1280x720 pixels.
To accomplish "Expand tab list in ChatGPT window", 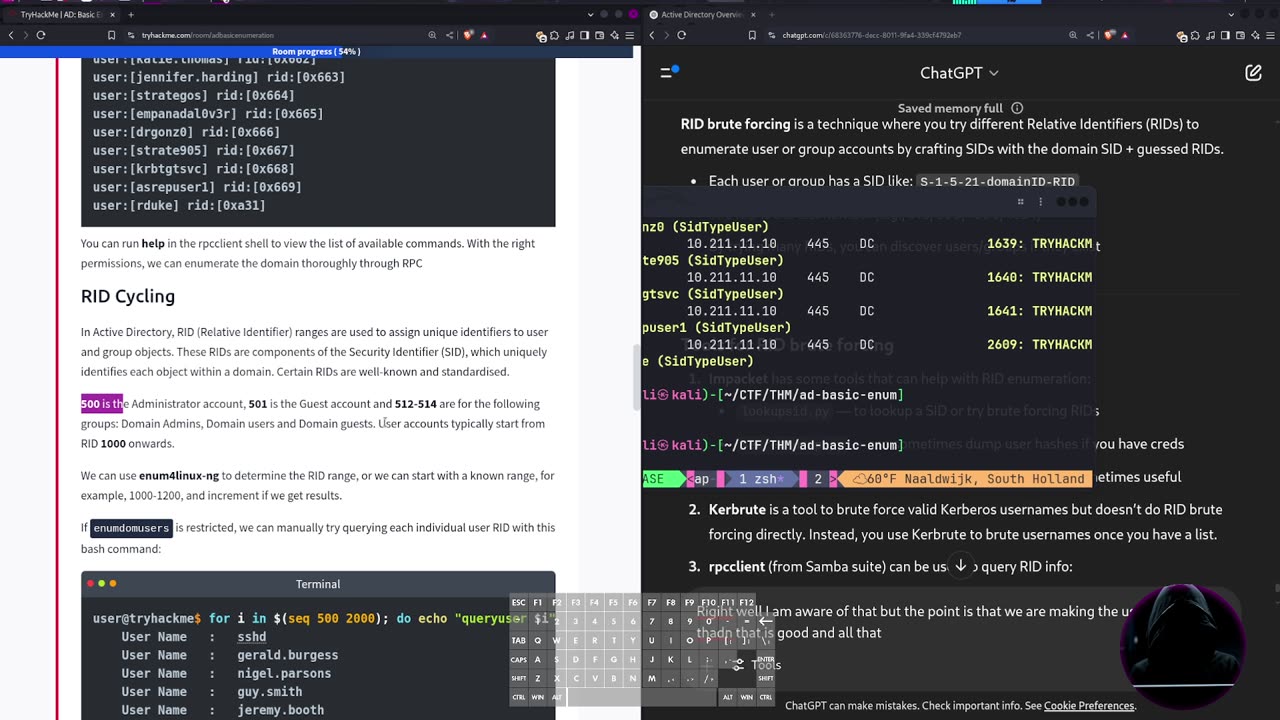I will point(1231,14).
